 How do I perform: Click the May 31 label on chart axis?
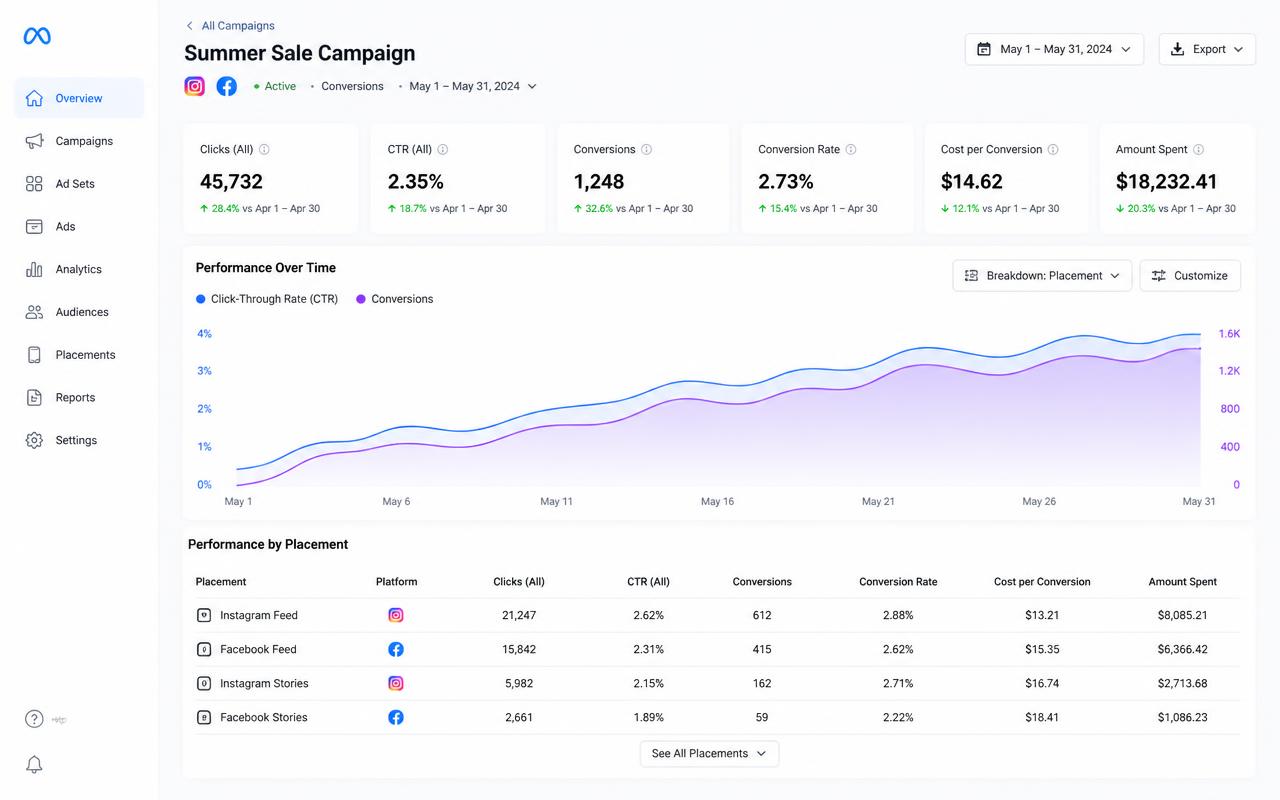(x=1199, y=501)
